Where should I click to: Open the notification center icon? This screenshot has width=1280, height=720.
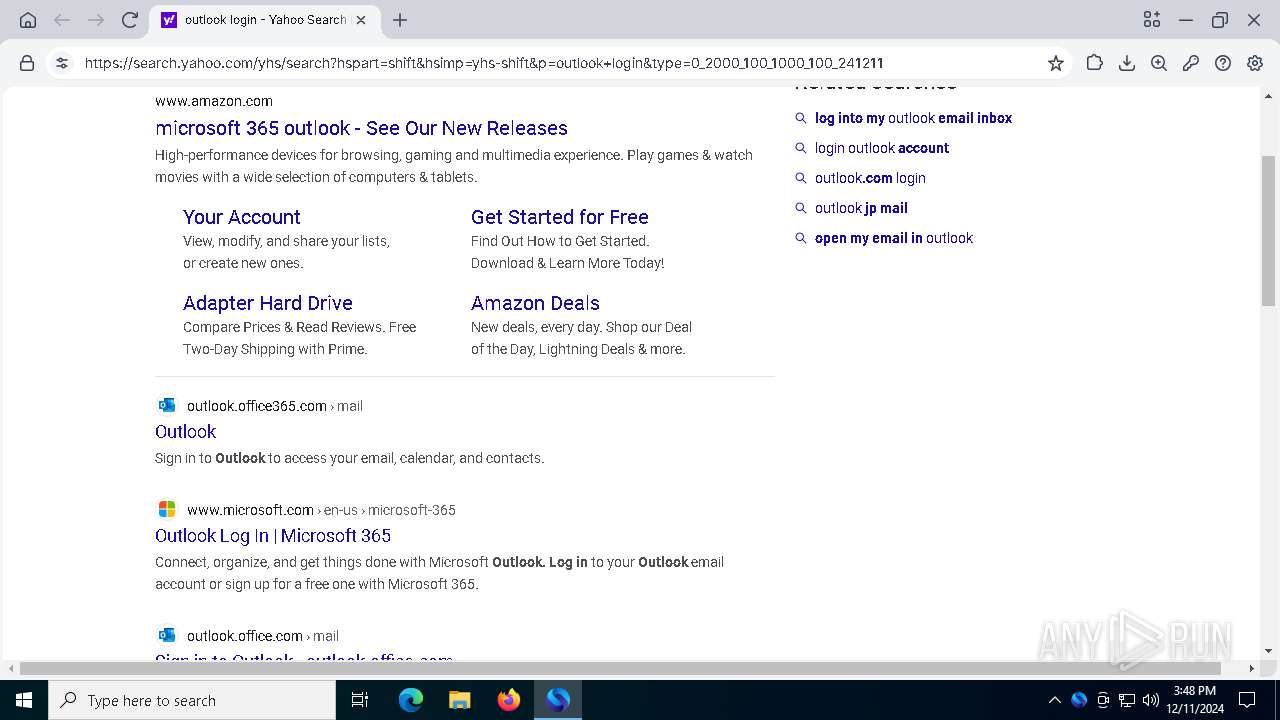point(1247,700)
